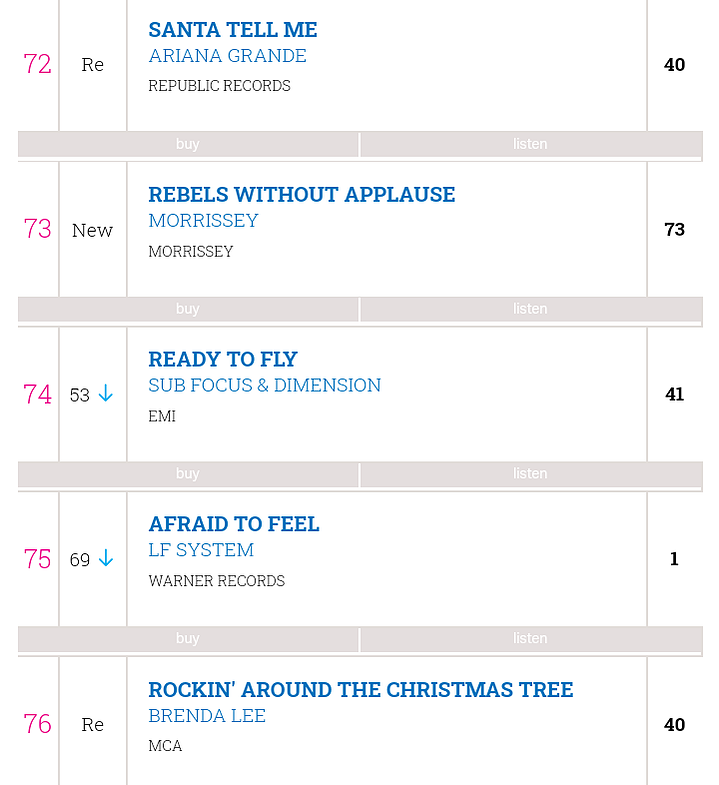The image size is (719, 785).
Task: Click listen under Afraid To Feel
Action: click(531, 638)
